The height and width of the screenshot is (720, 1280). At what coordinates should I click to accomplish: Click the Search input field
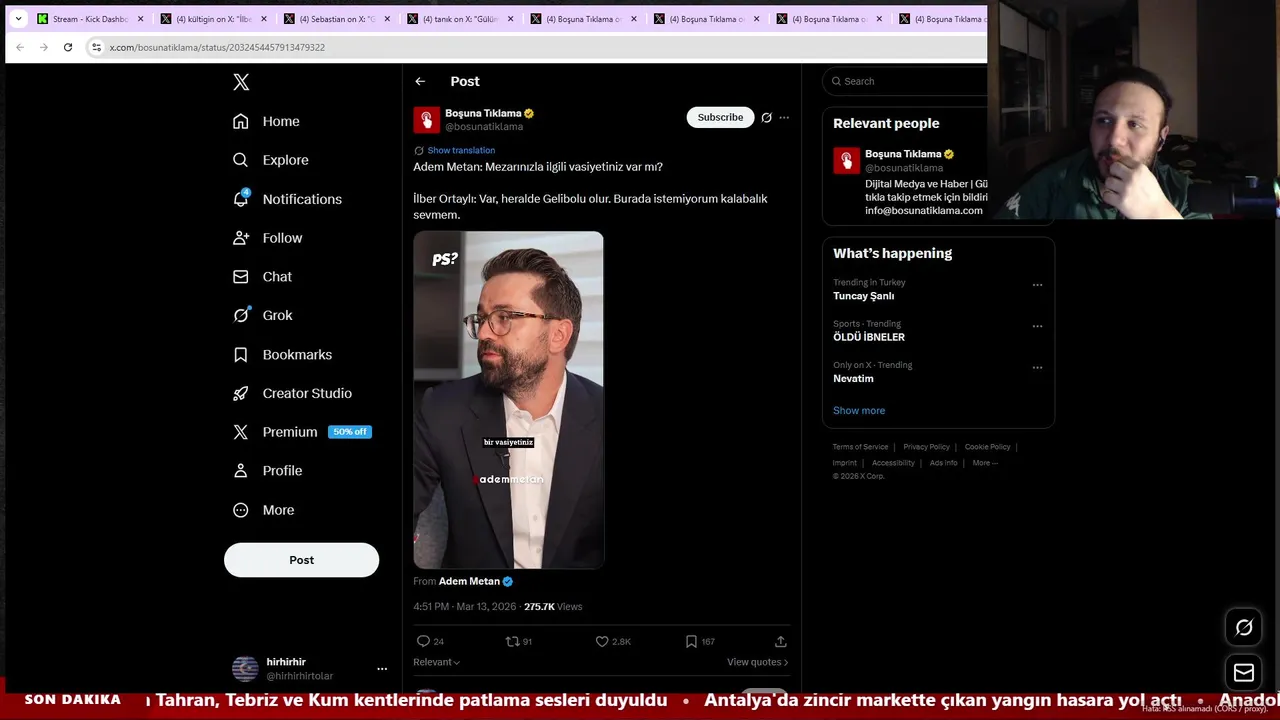(x=910, y=81)
